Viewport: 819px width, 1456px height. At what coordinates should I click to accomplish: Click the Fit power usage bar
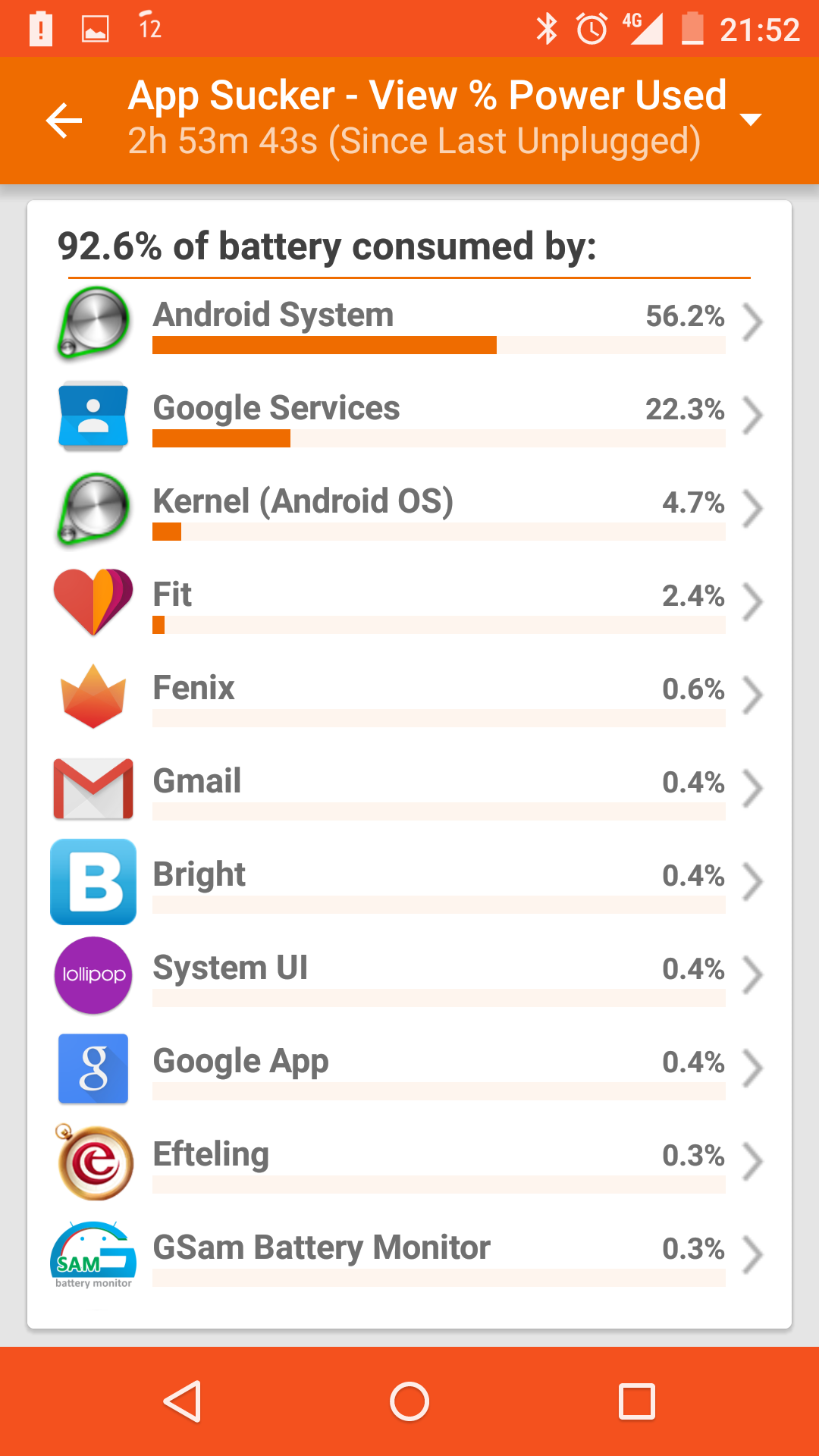pos(438,625)
